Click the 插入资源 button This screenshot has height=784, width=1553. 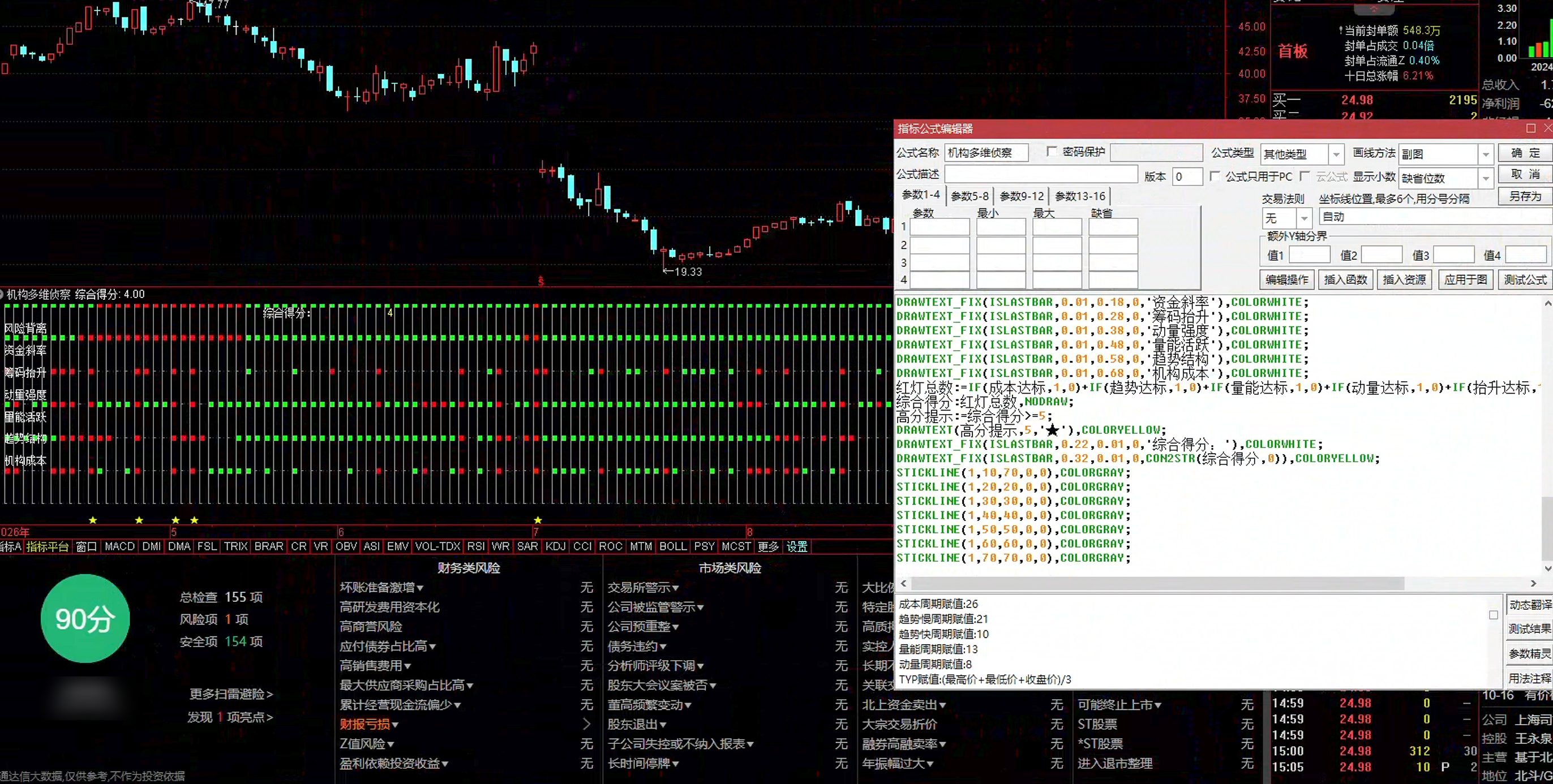click(x=1404, y=279)
